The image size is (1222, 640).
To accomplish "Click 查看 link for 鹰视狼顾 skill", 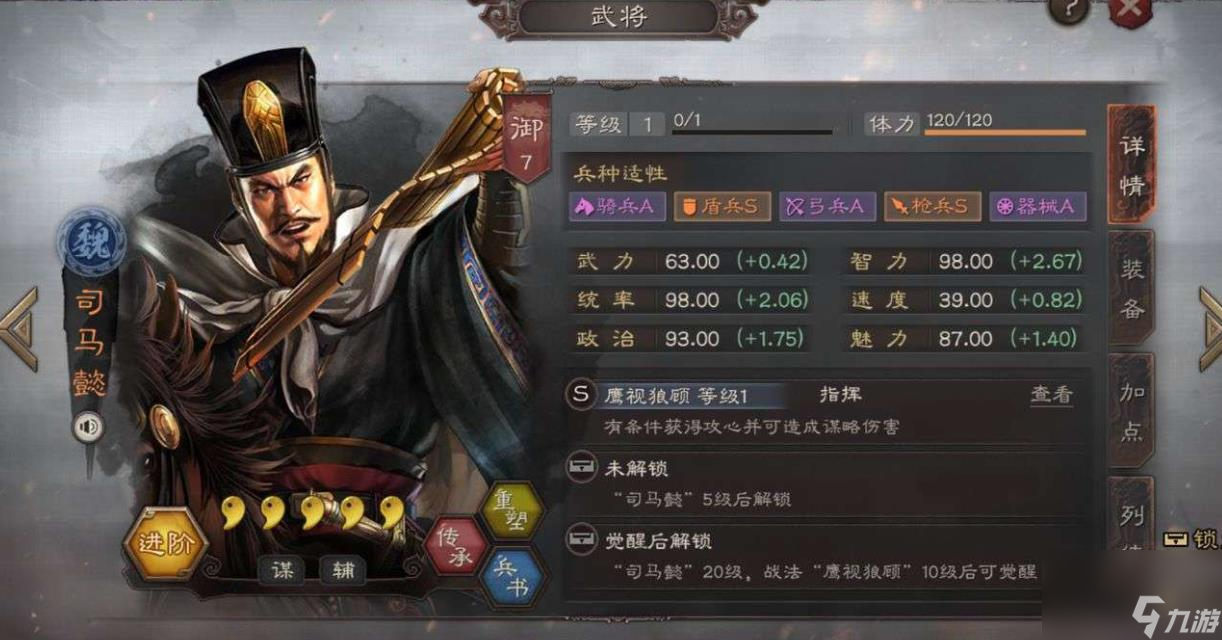I will [x=1051, y=394].
